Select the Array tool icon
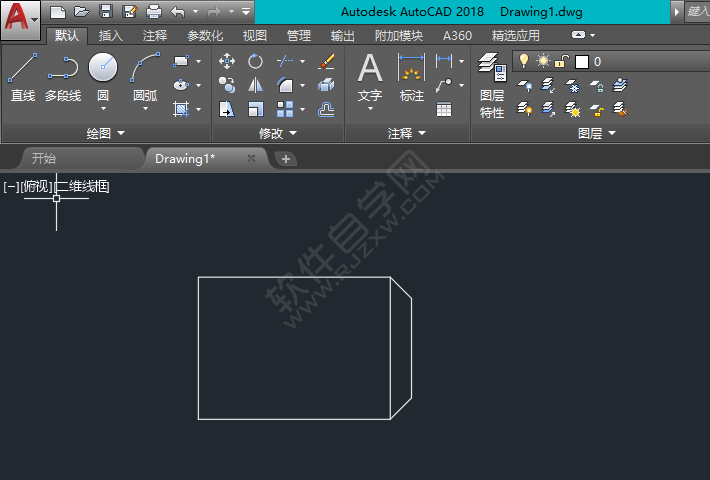The width and height of the screenshot is (710, 480). tap(285, 109)
